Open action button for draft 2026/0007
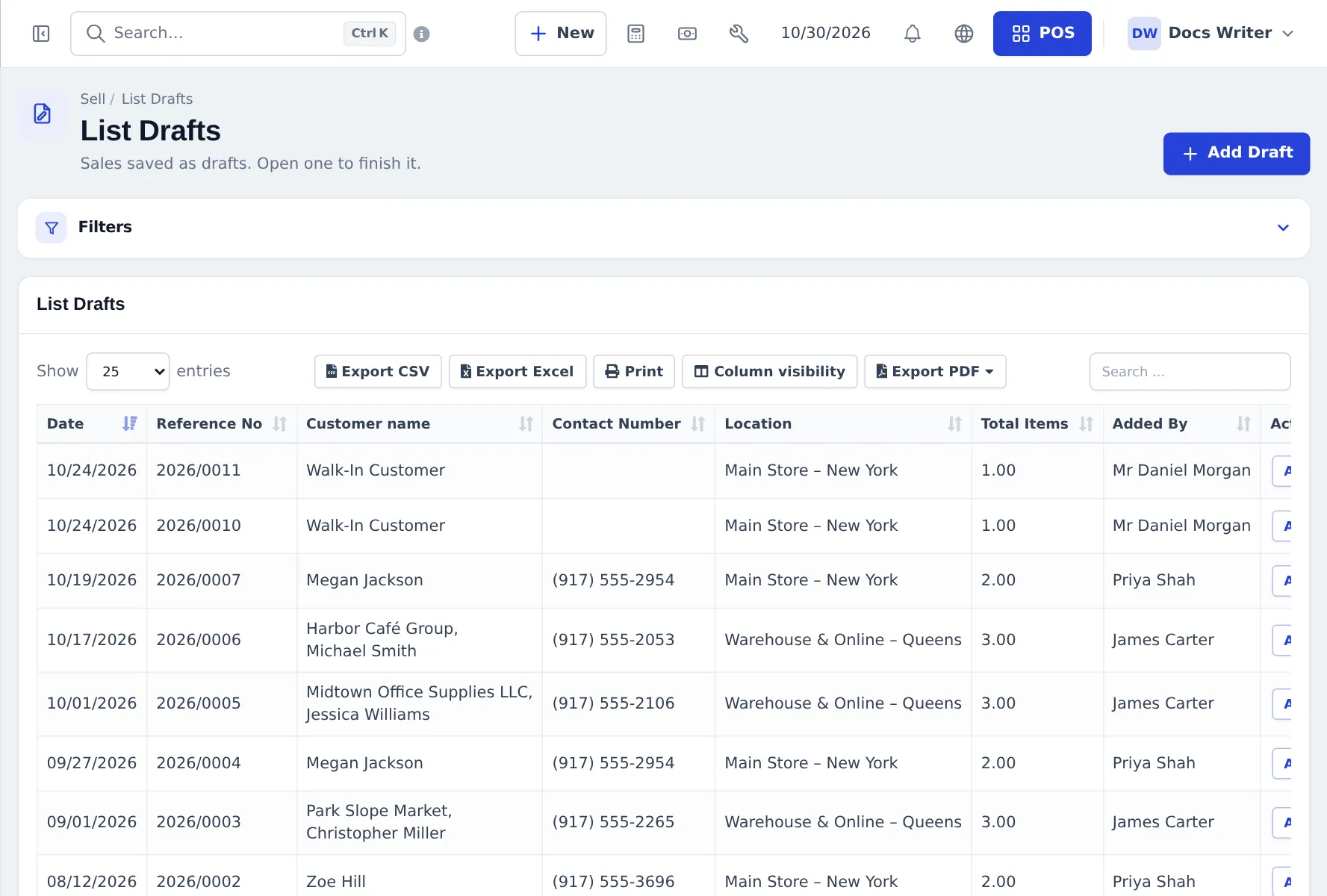 (1282, 581)
